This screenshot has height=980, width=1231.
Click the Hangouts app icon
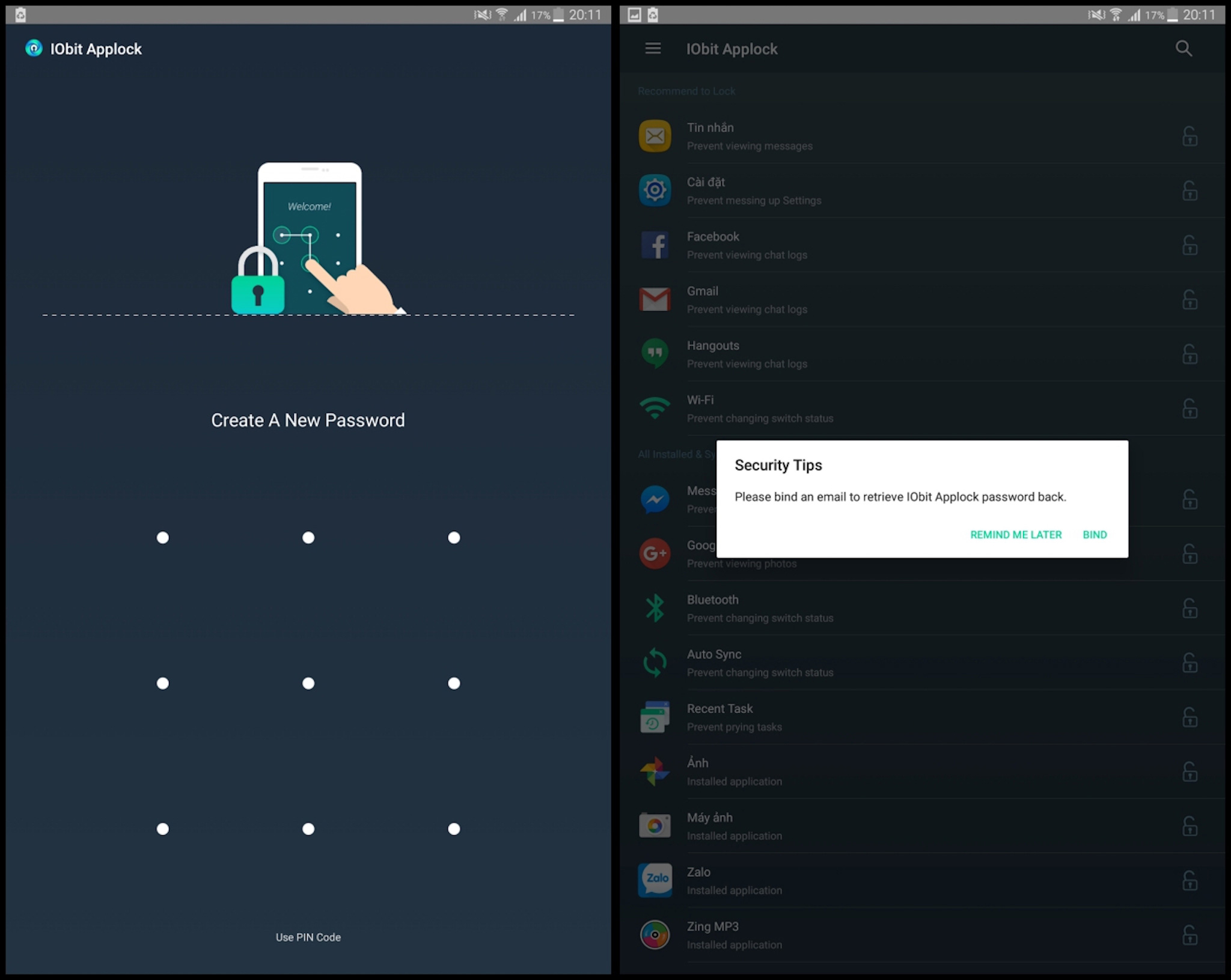point(655,354)
